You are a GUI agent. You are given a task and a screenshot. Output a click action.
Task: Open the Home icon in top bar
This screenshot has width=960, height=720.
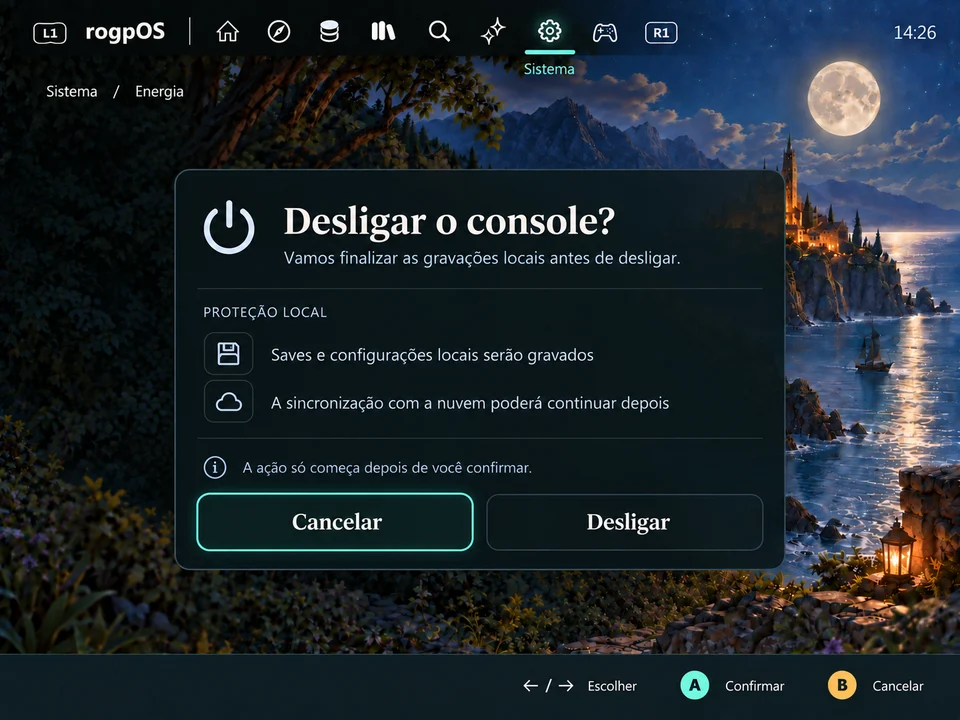pyautogui.click(x=227, y=31)
